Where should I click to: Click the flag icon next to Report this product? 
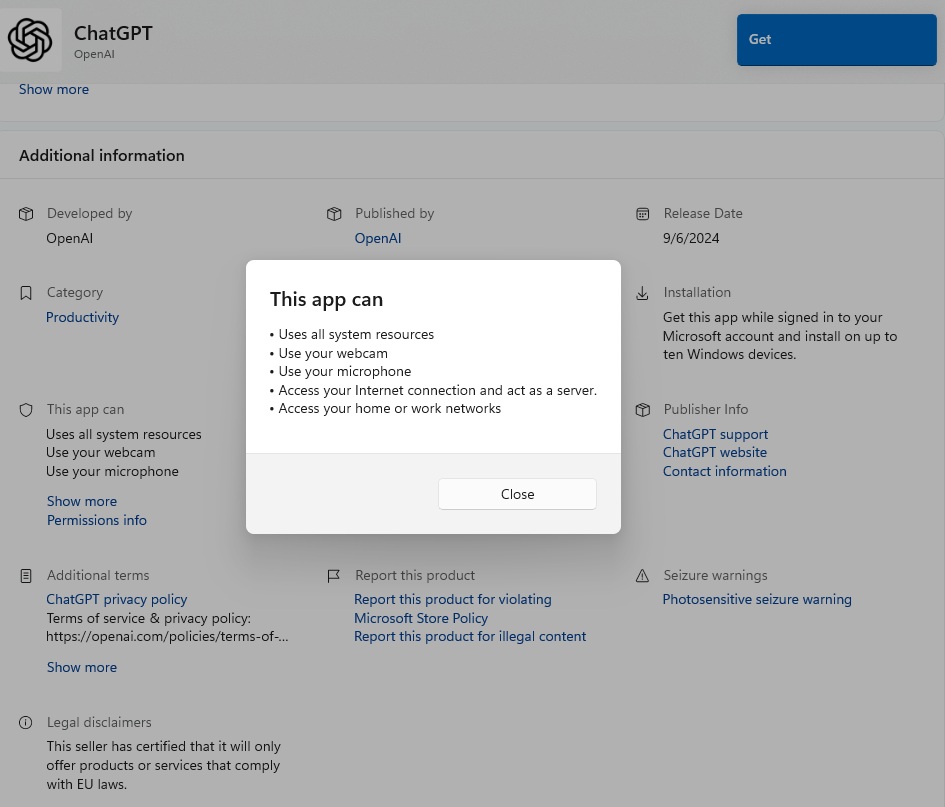tap(334, 576)
